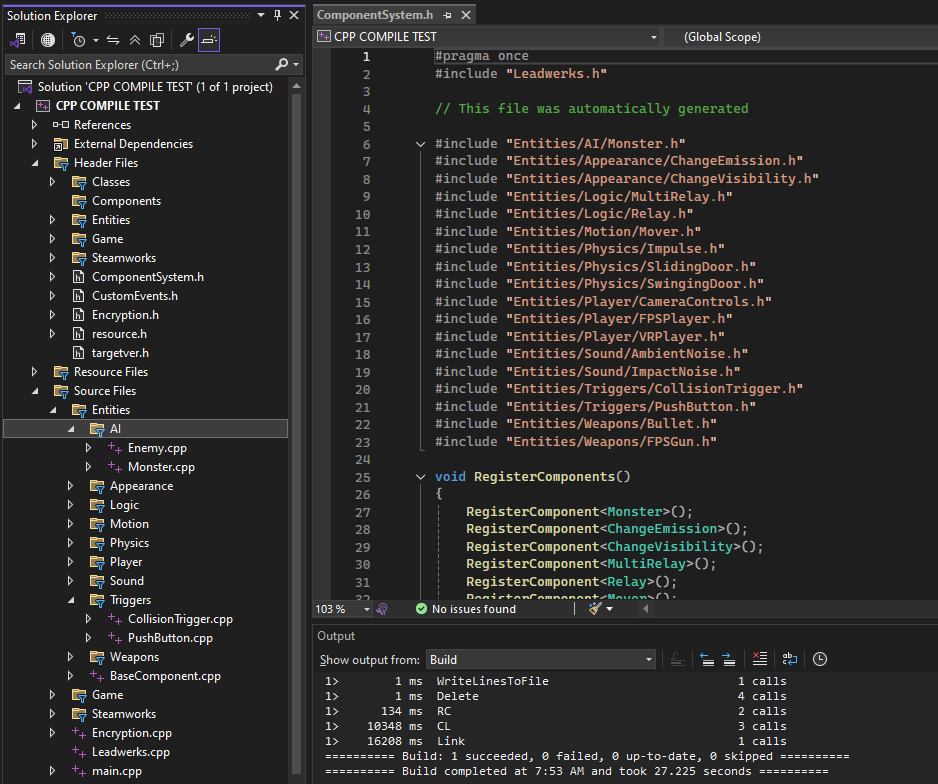
Task: Collapse the Triggers folder node
Action: pos(71,600)
